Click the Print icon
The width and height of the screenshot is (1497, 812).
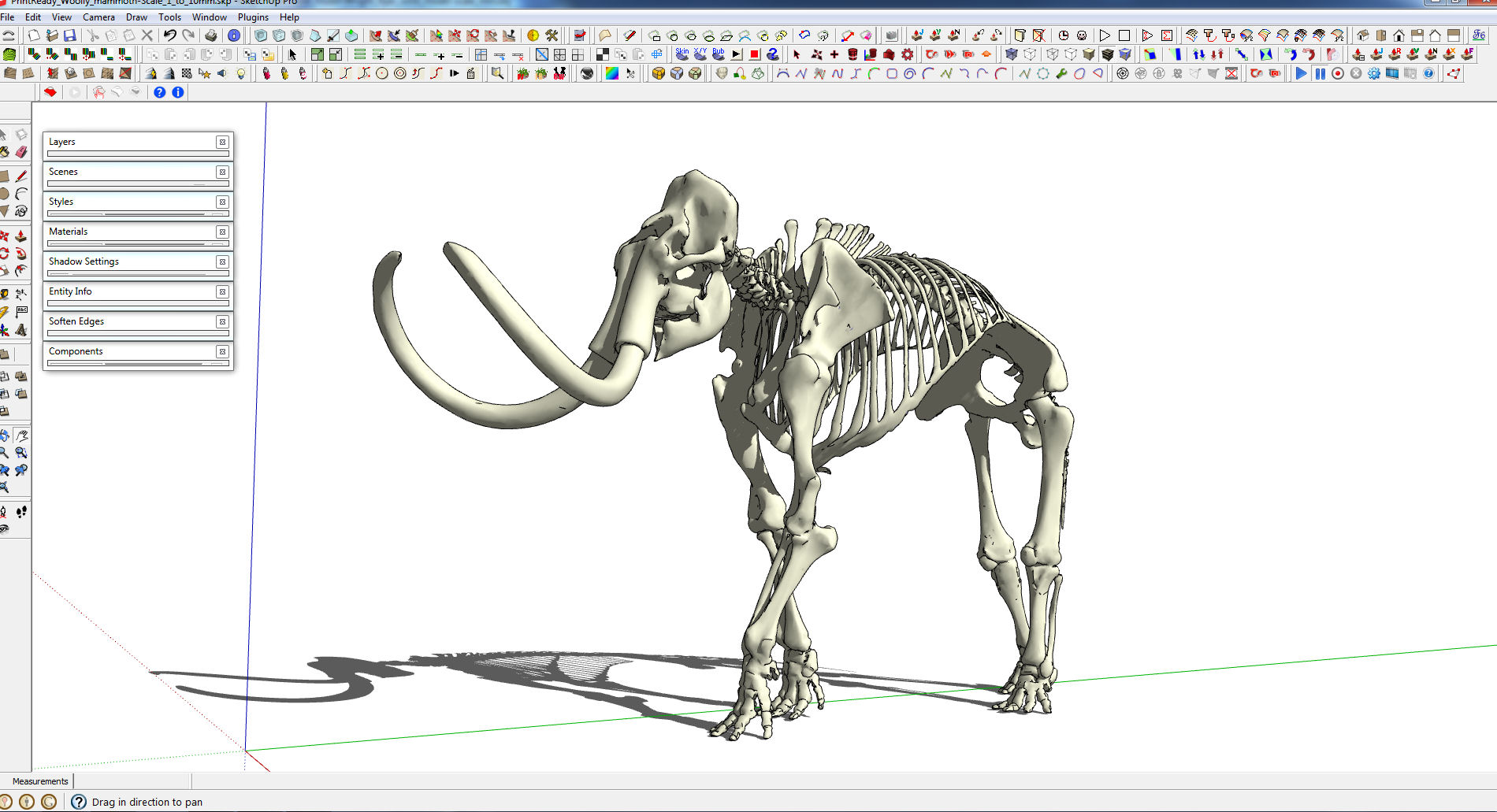coord(210,35)
